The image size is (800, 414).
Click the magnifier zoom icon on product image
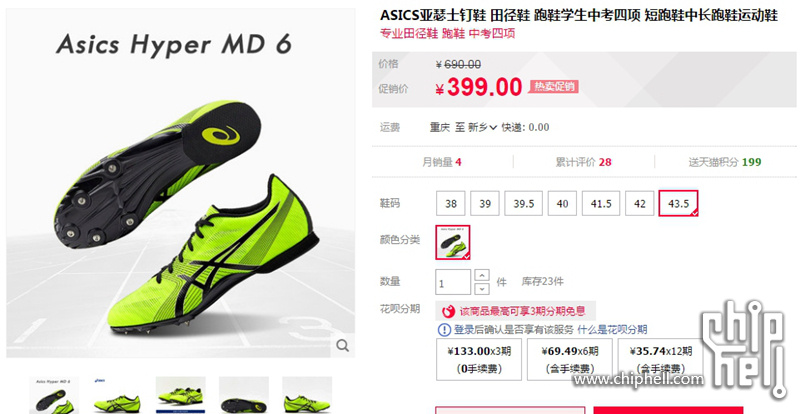point(343,346)
